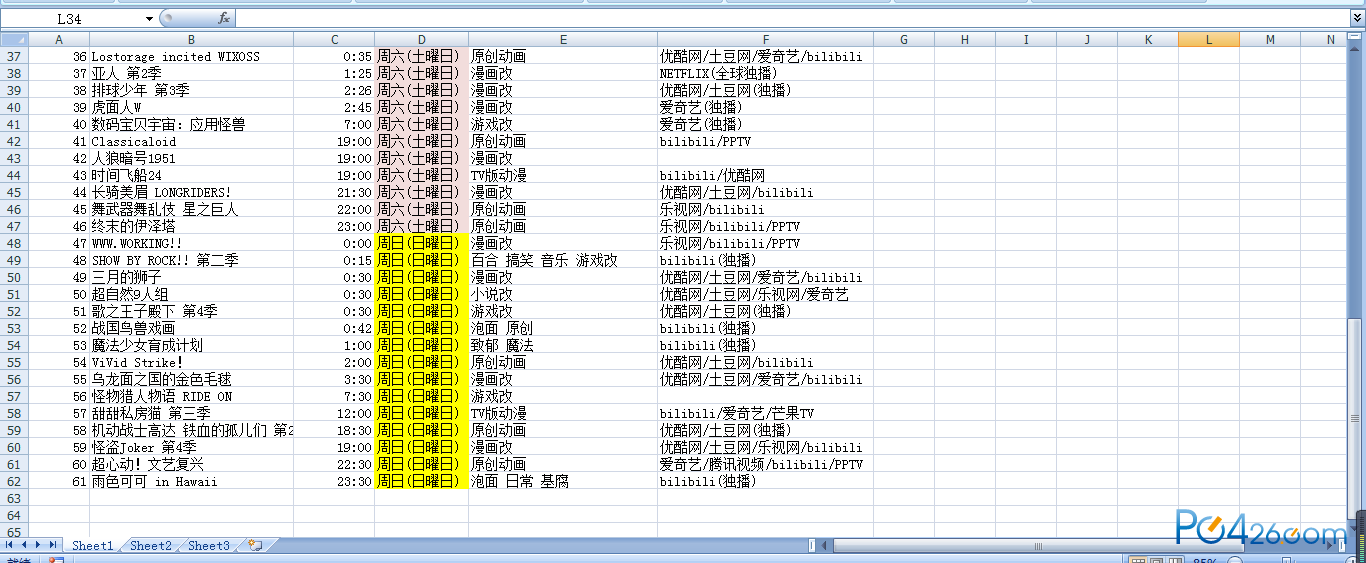1366x563 pixels.
Task: Click cell '长骑美眉 LONGRIDERS!'
Action: pyautogui.click(x=192, y=192)
